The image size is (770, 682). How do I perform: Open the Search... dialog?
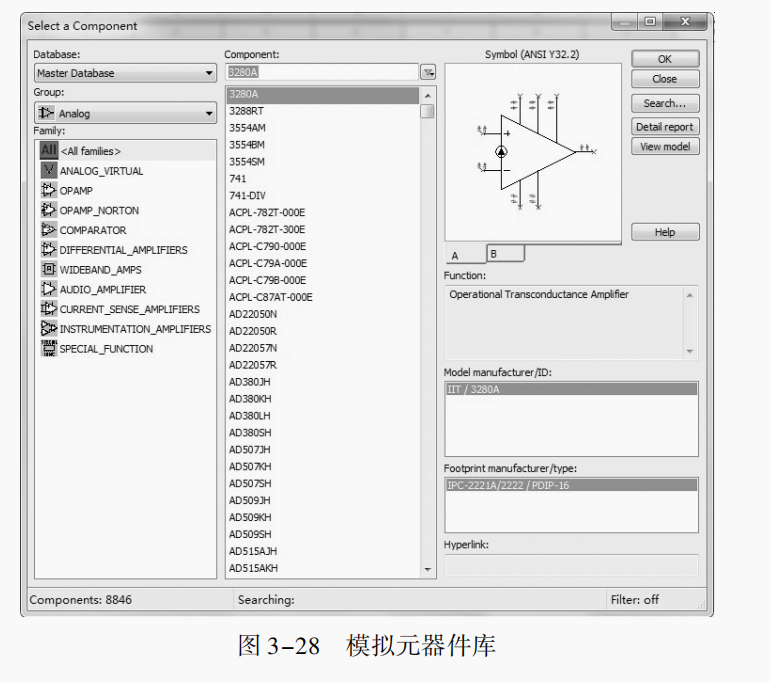click(x=665, y=104)
